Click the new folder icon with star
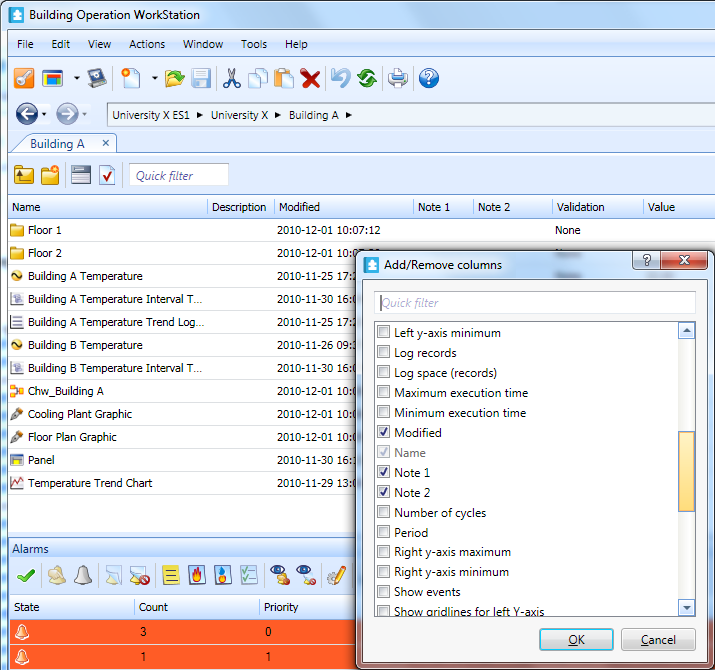 coord(50,175)
